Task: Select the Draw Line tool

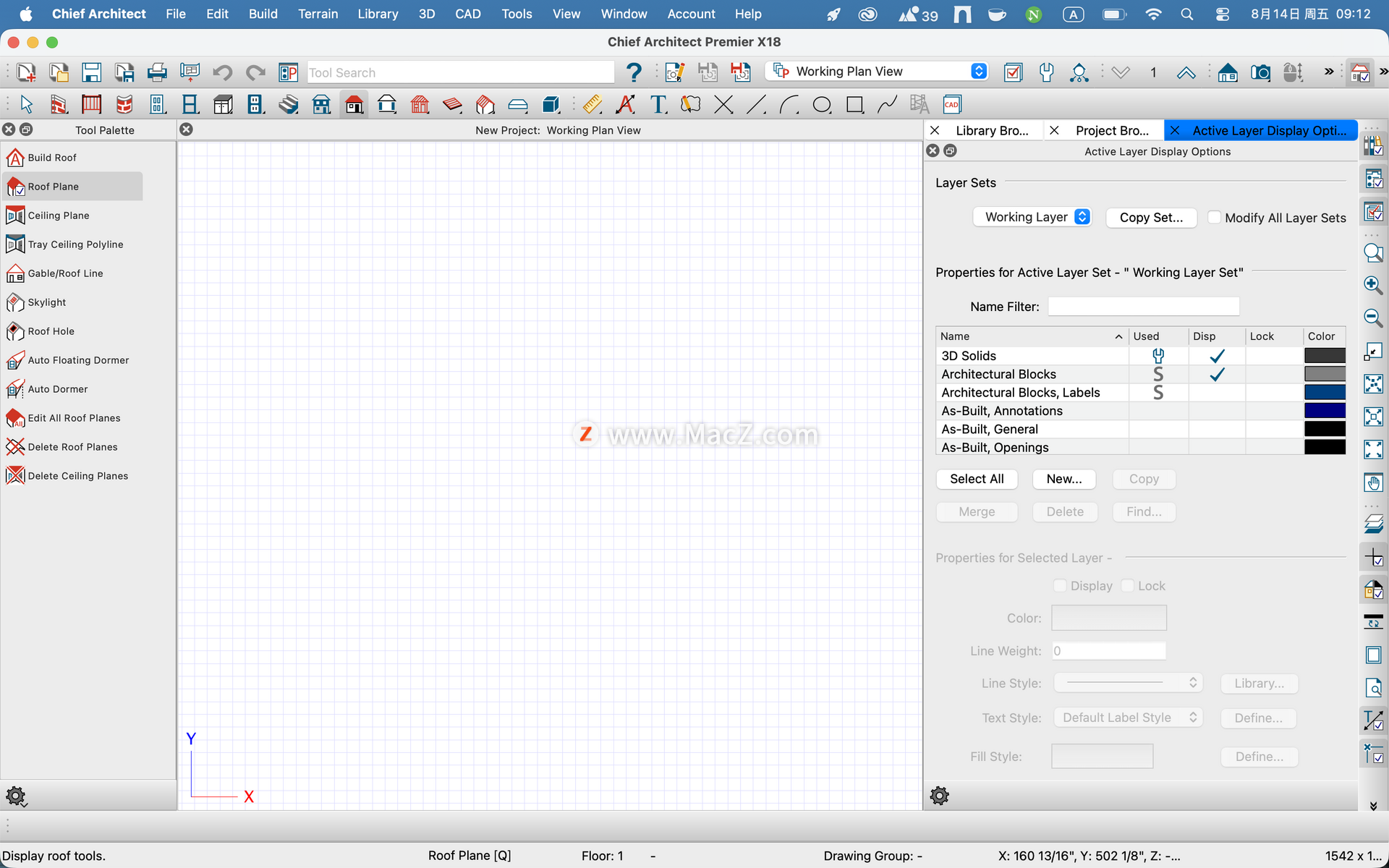Action: (x=756, y=105)
